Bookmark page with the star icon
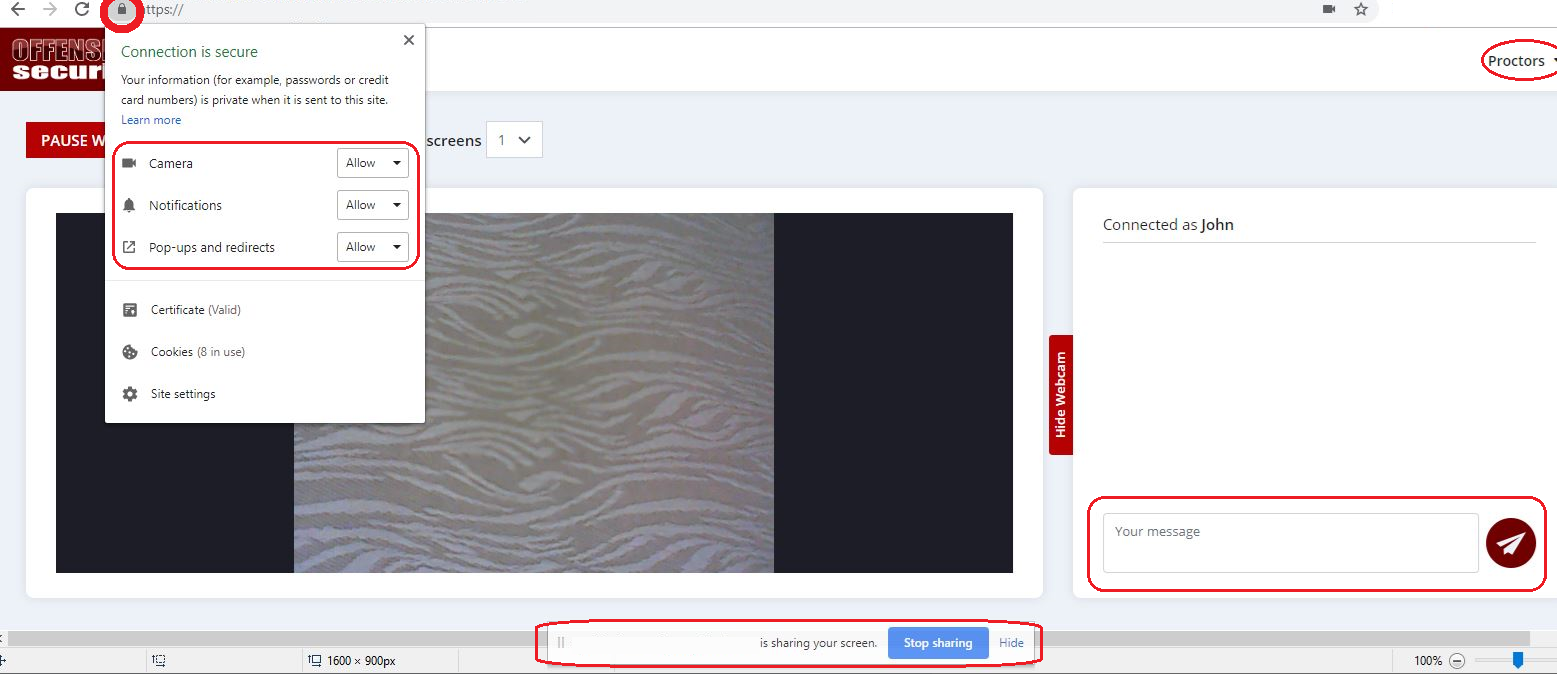 [1360, 10]
